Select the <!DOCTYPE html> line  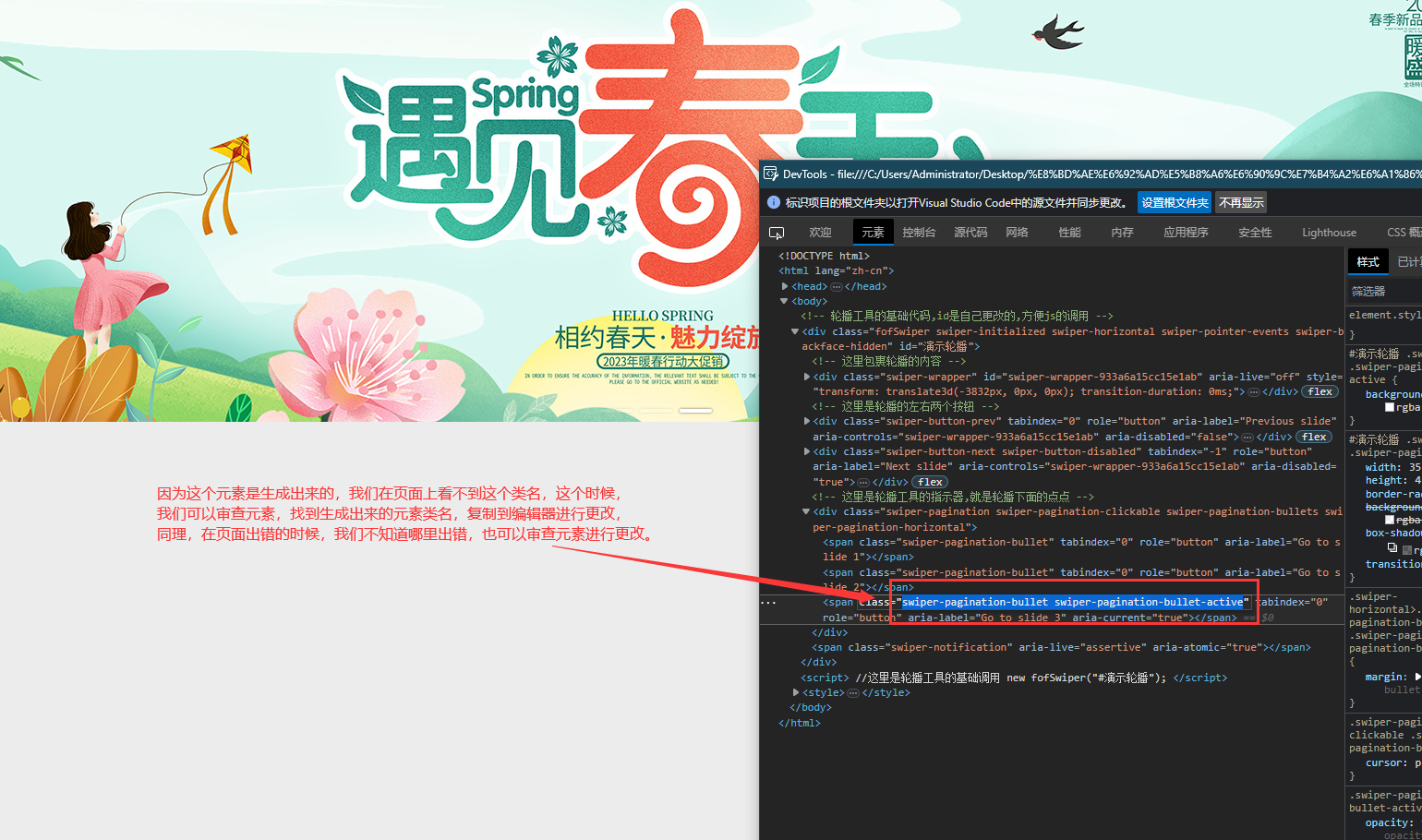tap(824, 256)
